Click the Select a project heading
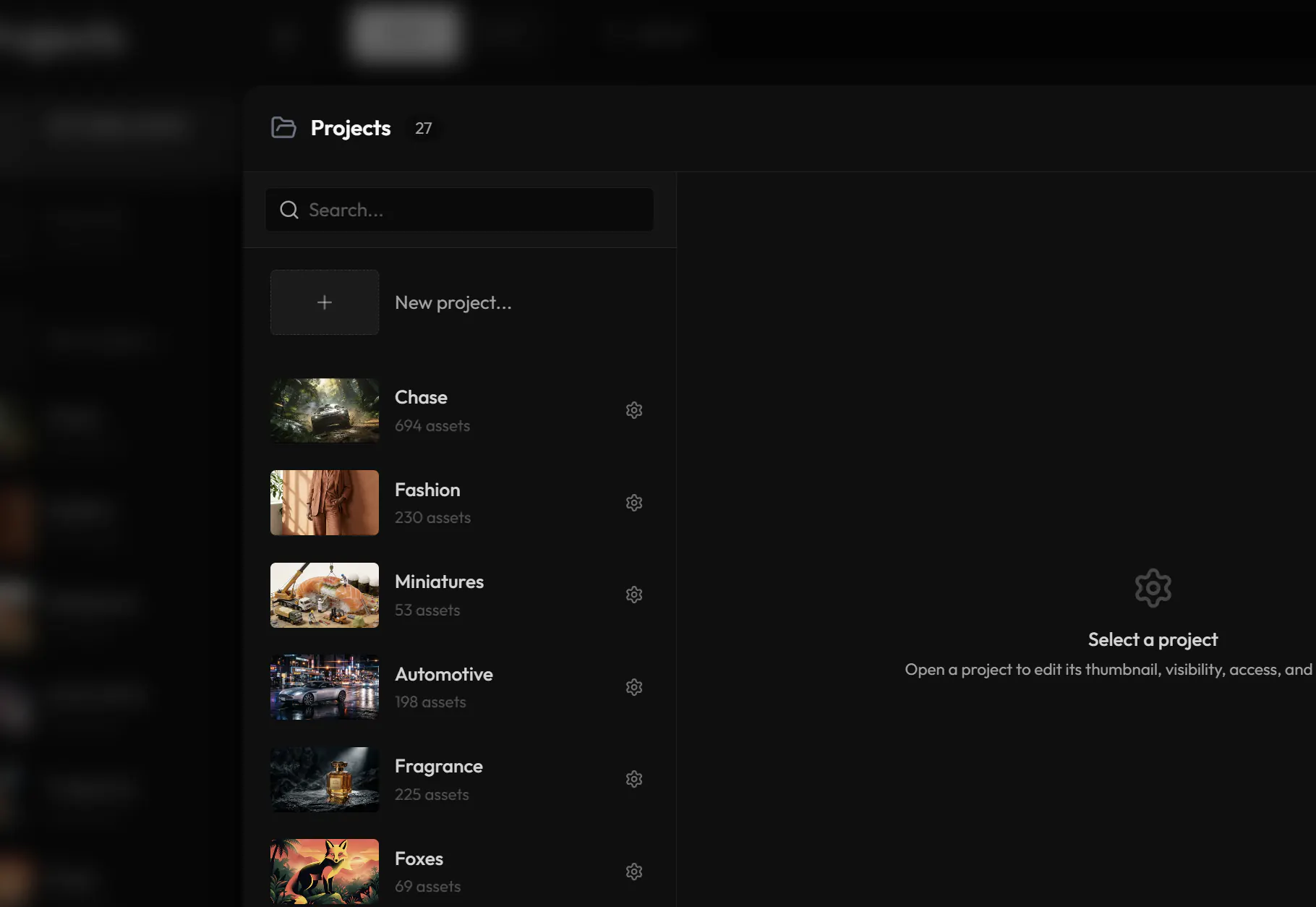The image size is (1316, 907). 1153,639
